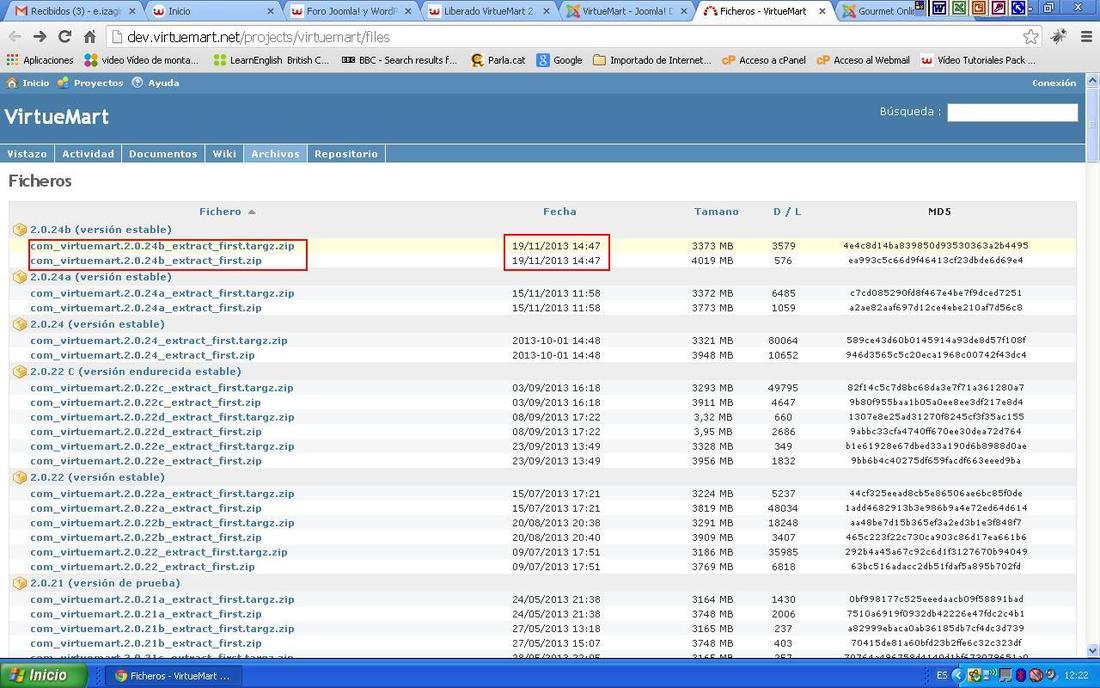Open the Acceso a cPanel bookmark
The width and height of the screenshot is (1100, 688).
click(764, 60)
